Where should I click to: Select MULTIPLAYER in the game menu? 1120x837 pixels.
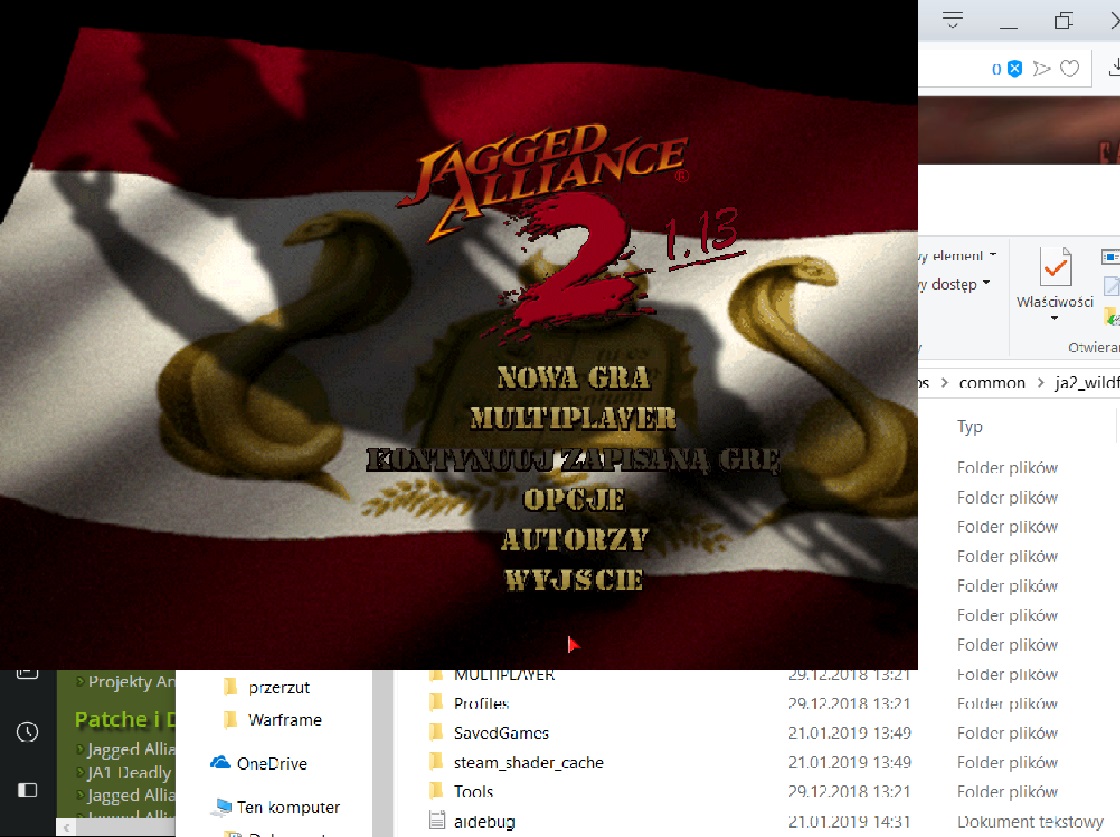tap(573, 418)
